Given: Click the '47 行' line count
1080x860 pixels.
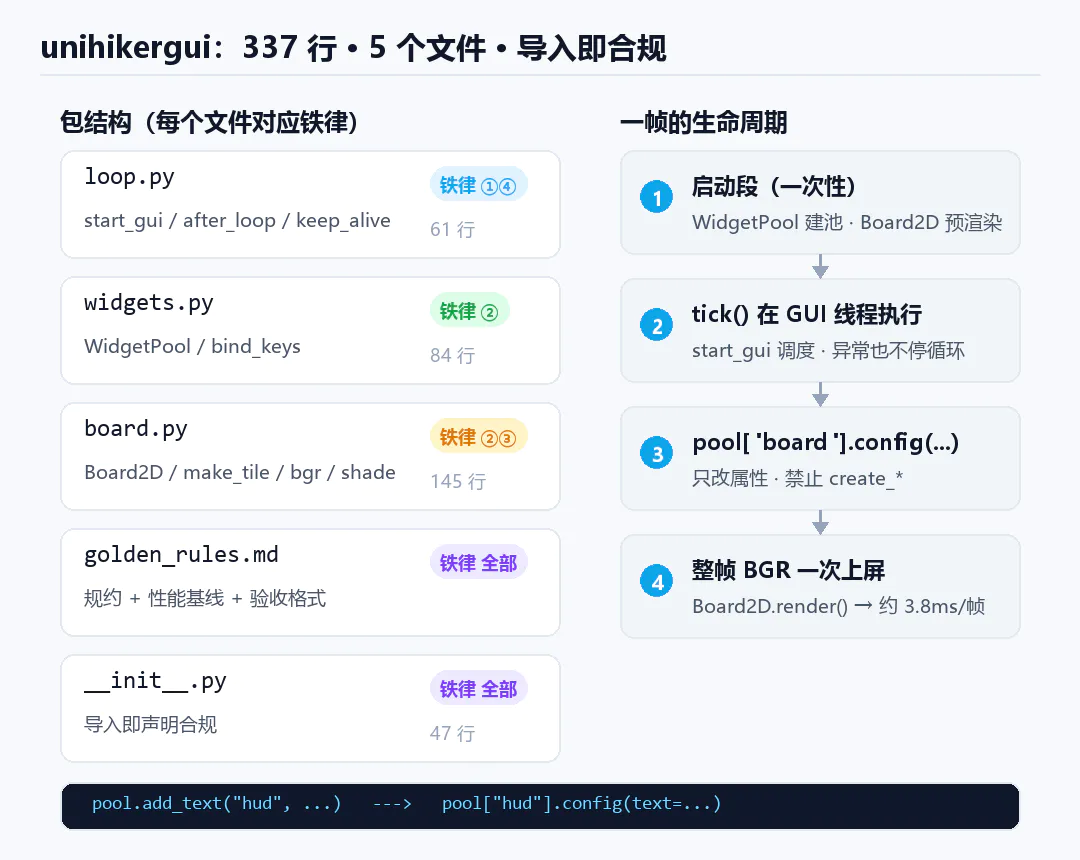Looking at the screenshot, I should 453,733.
